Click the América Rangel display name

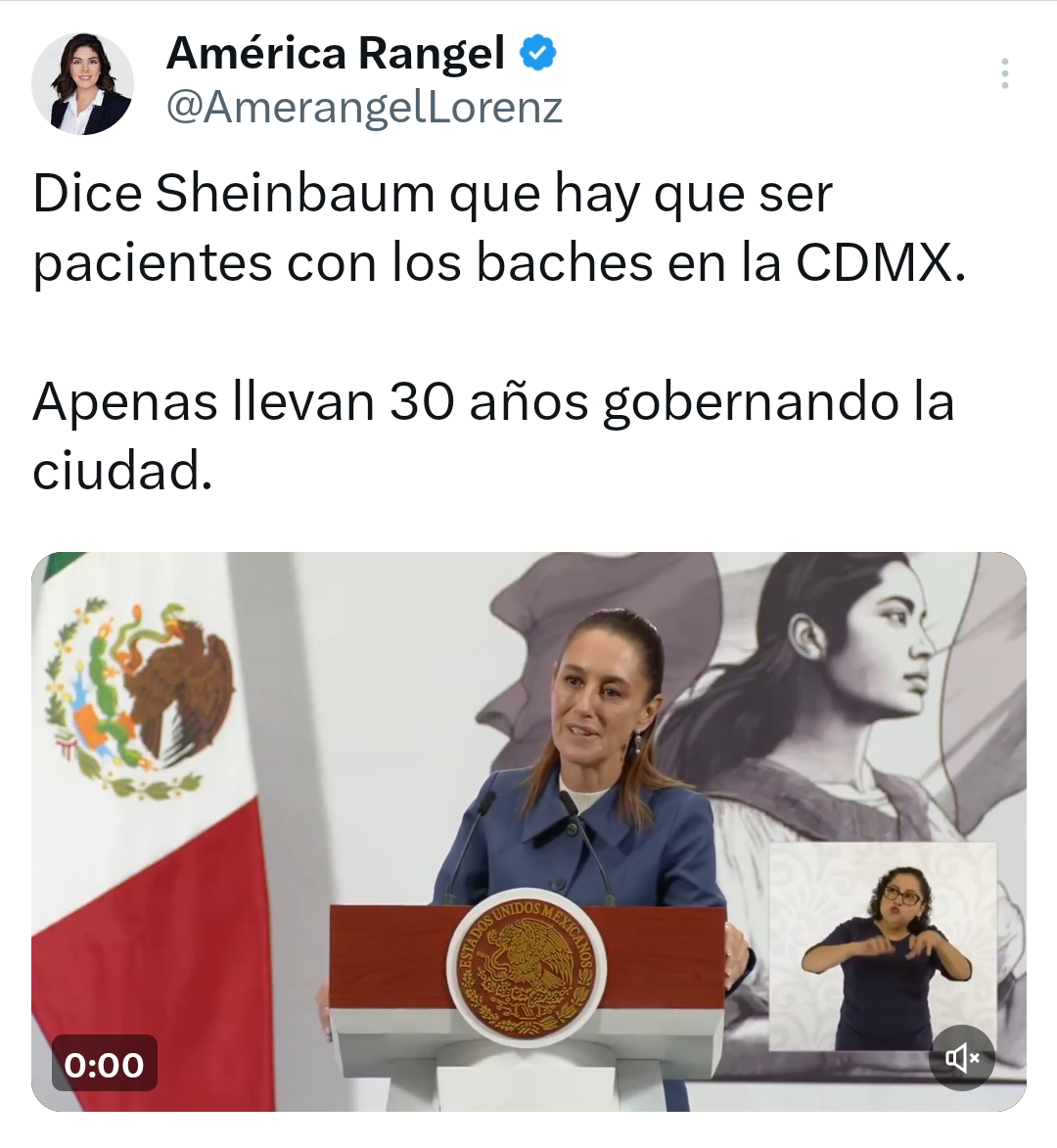336,53
